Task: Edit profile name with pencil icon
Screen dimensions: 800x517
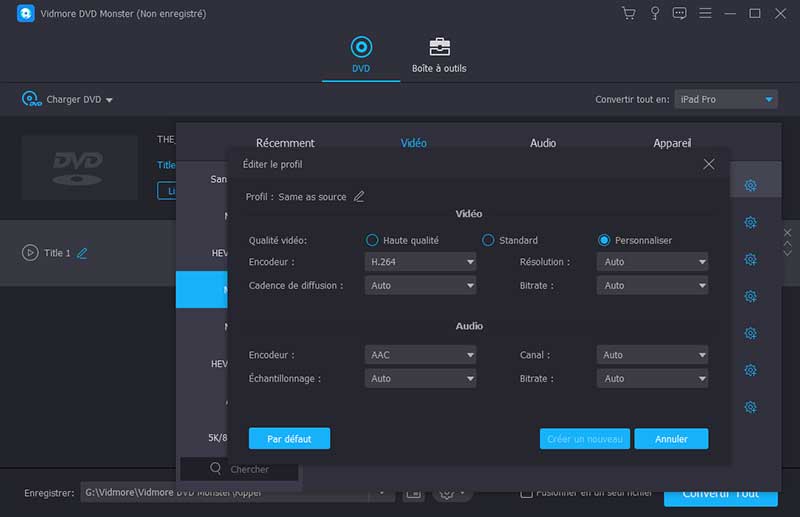Action: [359, 197]
